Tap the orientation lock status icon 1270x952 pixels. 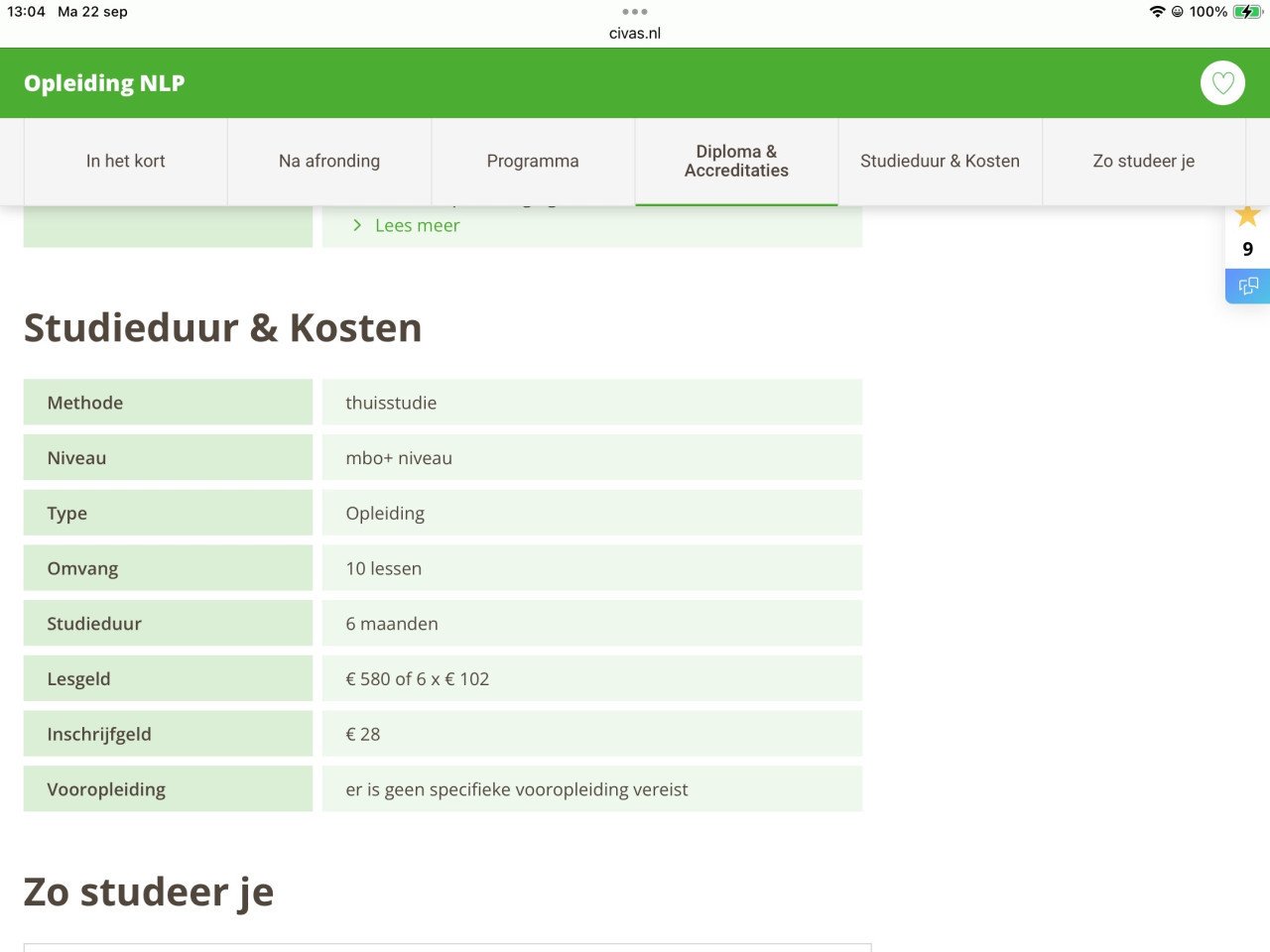(1178, 12)
